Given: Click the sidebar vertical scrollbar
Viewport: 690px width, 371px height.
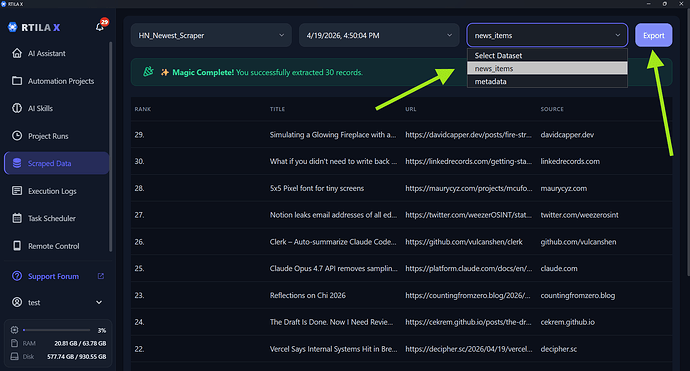Looking at the screenshot, I should click(110, 147).
